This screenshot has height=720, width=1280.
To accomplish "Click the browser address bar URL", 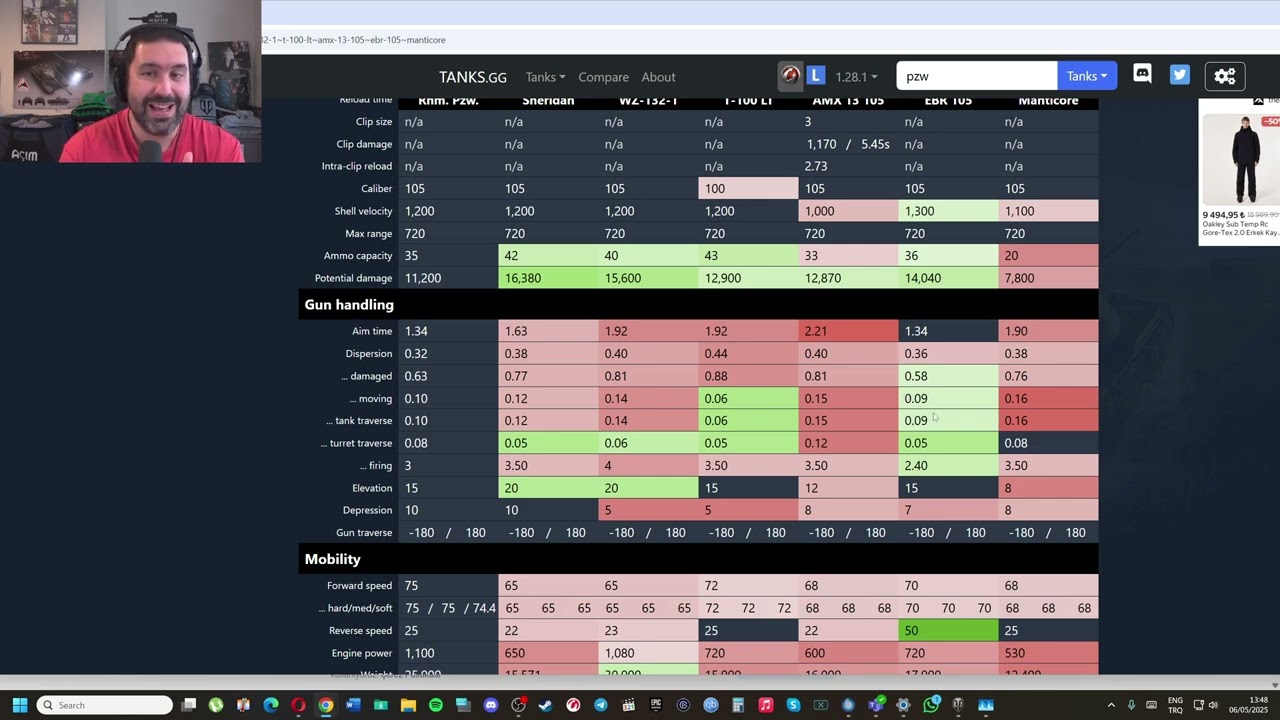I will [354, 40].
